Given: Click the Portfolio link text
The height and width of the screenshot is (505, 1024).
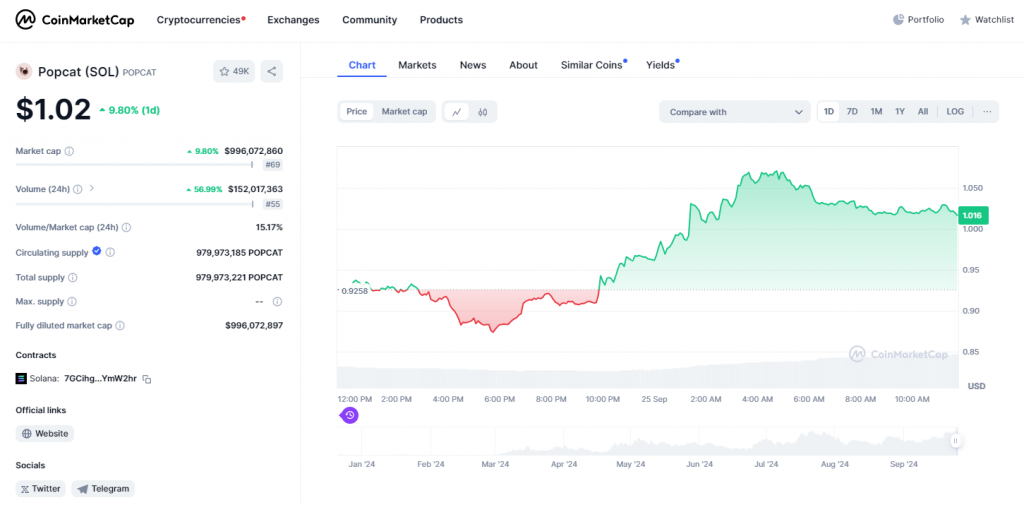Looking at the screenshot, I should [x=925, y=20].
